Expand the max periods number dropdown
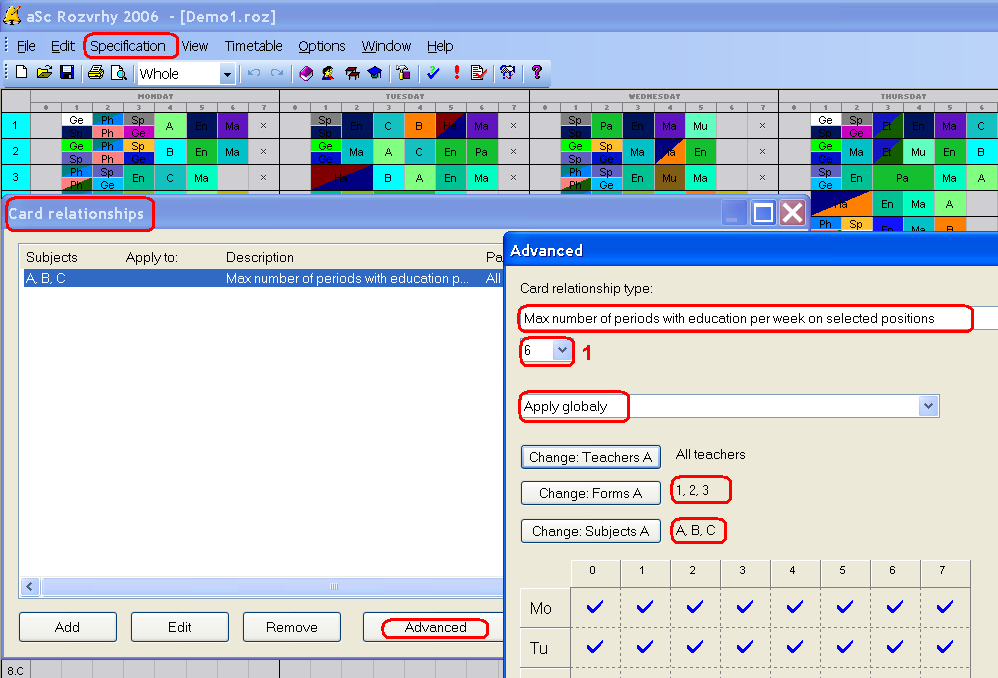This screenshot has width=998, height=678. click(562, 351)
